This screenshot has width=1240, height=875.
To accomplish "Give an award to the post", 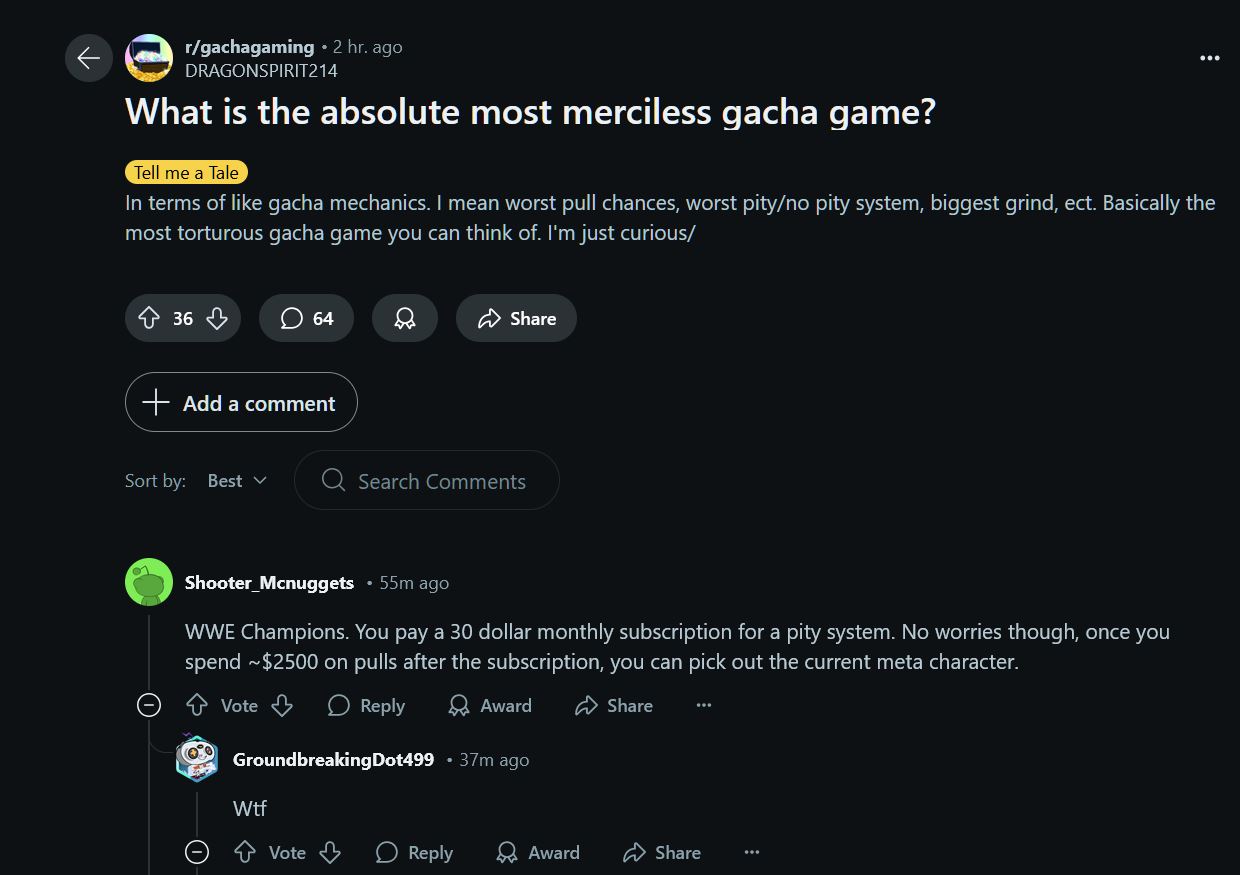I will [404, 318].
